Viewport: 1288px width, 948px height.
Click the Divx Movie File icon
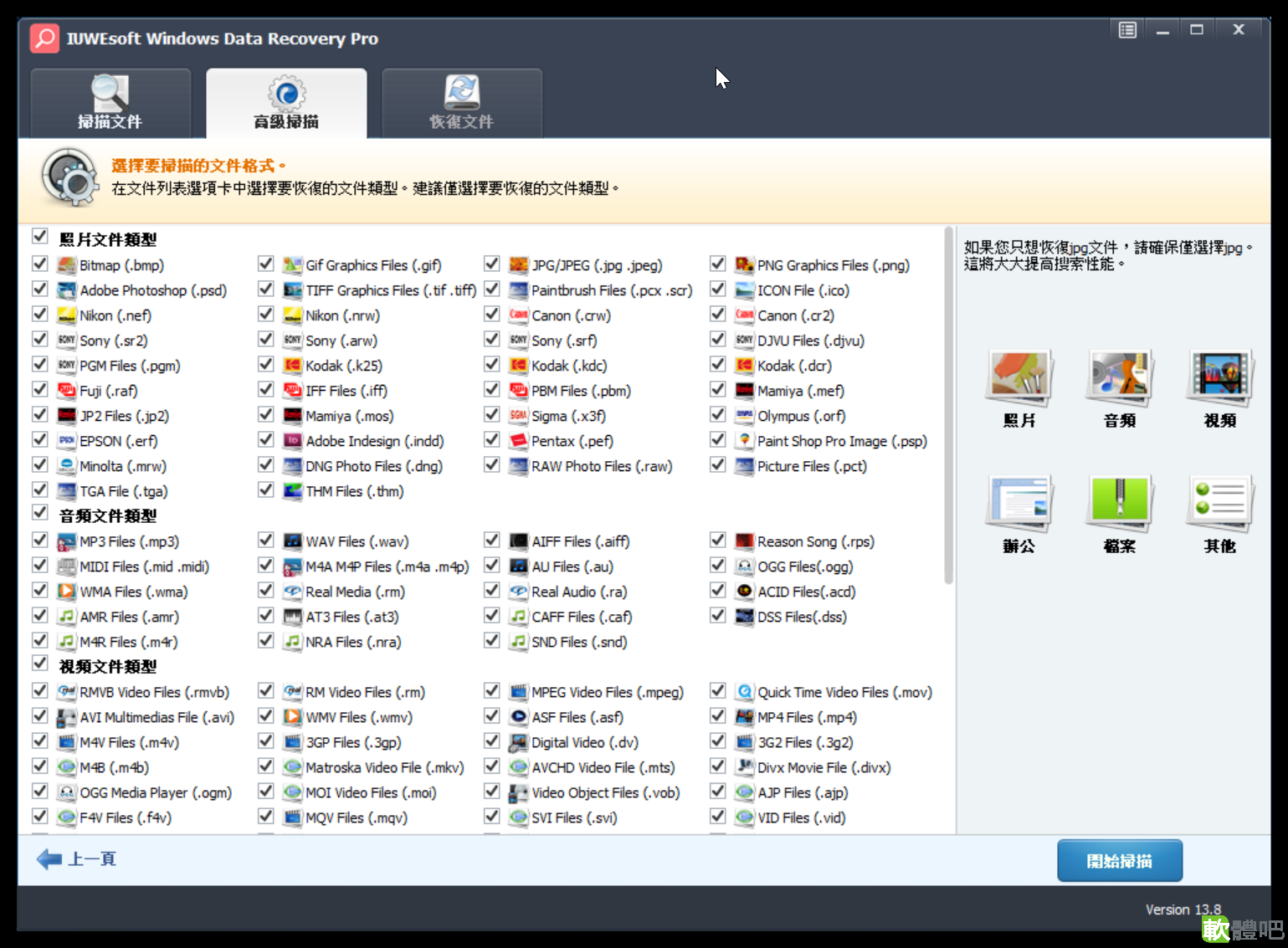click(x=745, y=767)
